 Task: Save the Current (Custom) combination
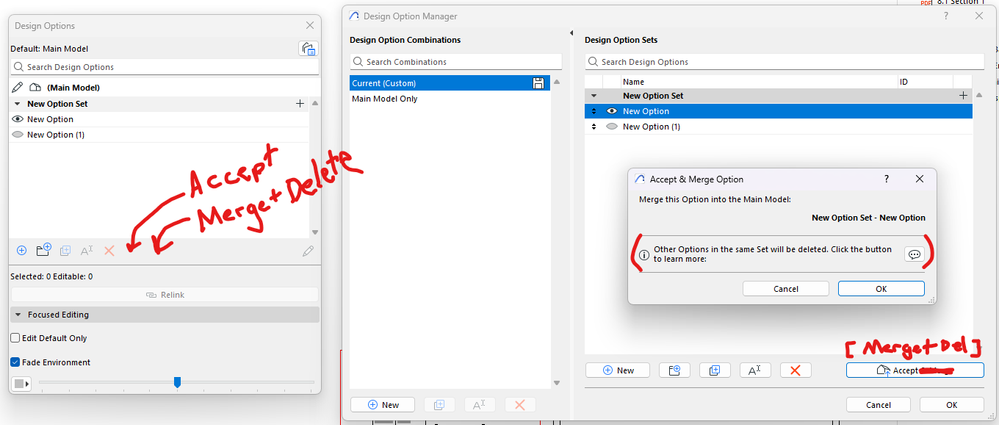pyautogui.click(x=538, y=83)
